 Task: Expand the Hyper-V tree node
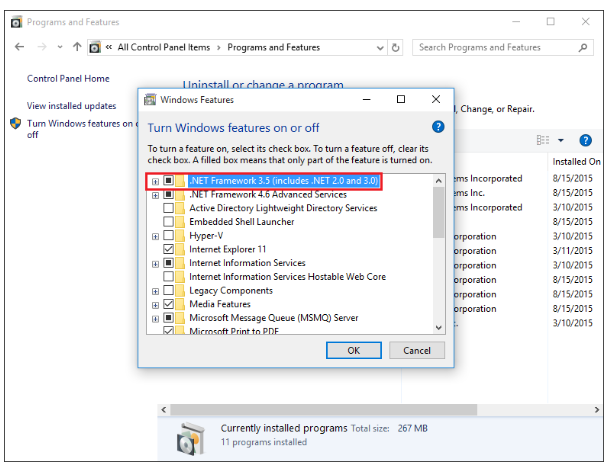click(155, 236)
